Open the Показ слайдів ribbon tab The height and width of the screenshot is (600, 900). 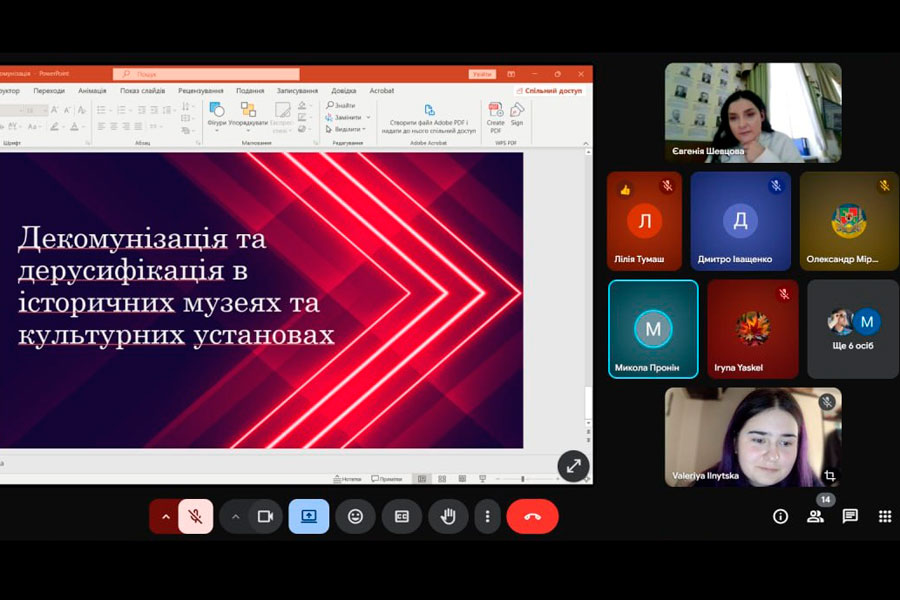(x=142, y=91)
